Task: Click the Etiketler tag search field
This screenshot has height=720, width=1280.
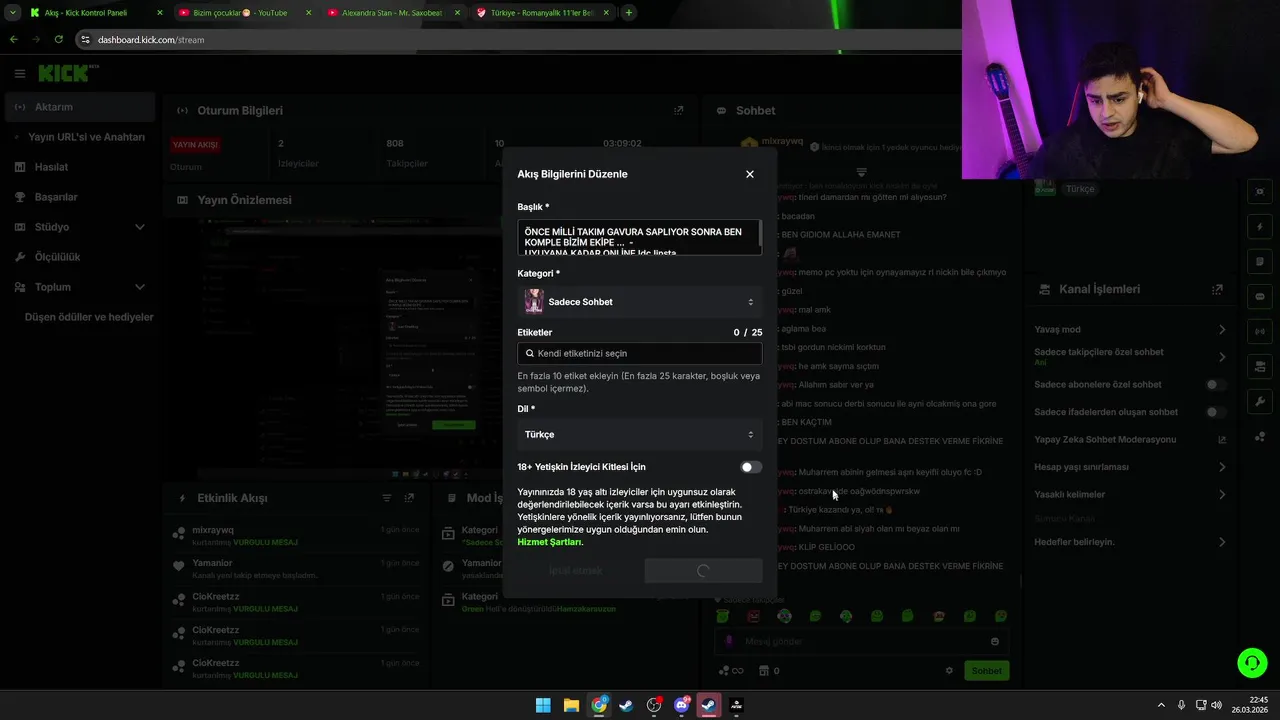Action: (639, 353)
